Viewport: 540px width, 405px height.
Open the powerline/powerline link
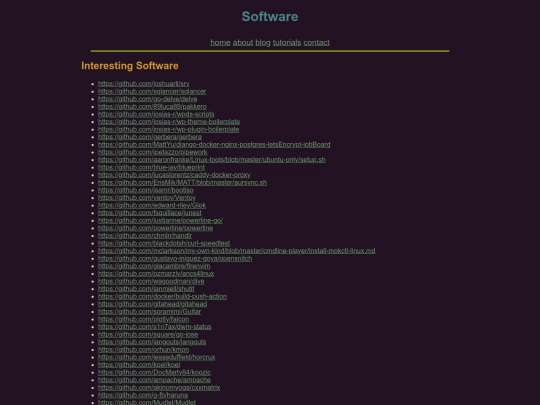point(155,228)
